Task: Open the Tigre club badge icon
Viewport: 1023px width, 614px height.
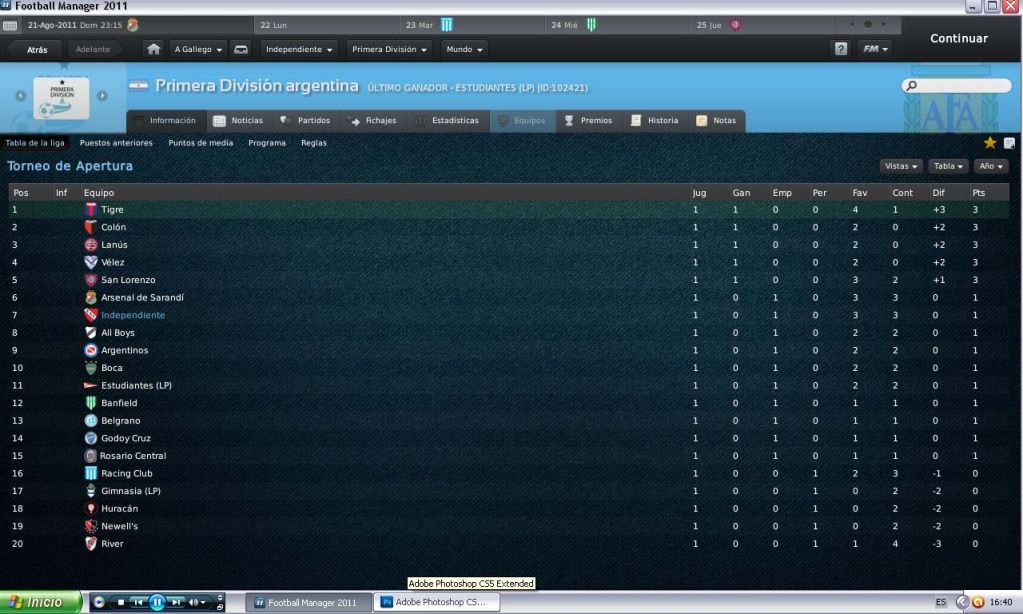Action: click(91, 209)
